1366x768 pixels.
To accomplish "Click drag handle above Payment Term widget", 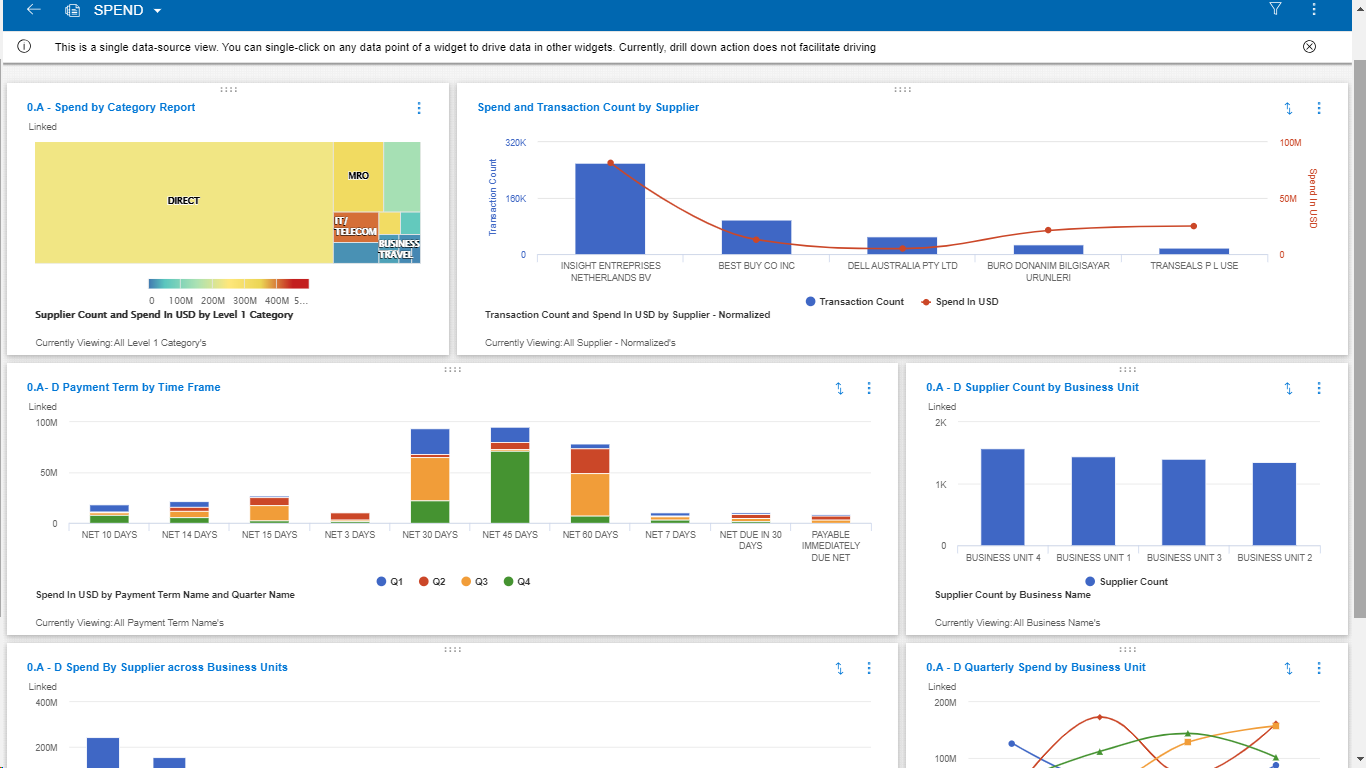I will coord(452,369).
